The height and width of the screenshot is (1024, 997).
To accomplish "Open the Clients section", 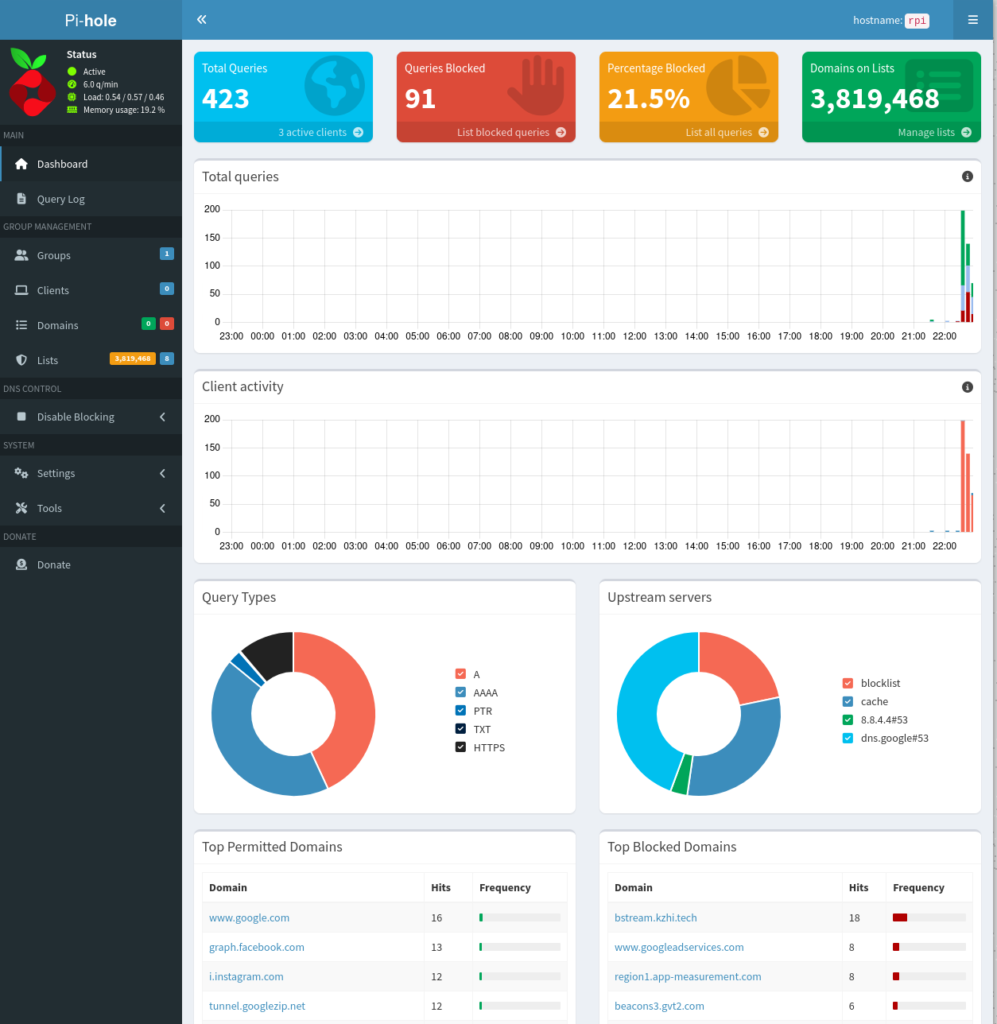I will coord(22,290).
